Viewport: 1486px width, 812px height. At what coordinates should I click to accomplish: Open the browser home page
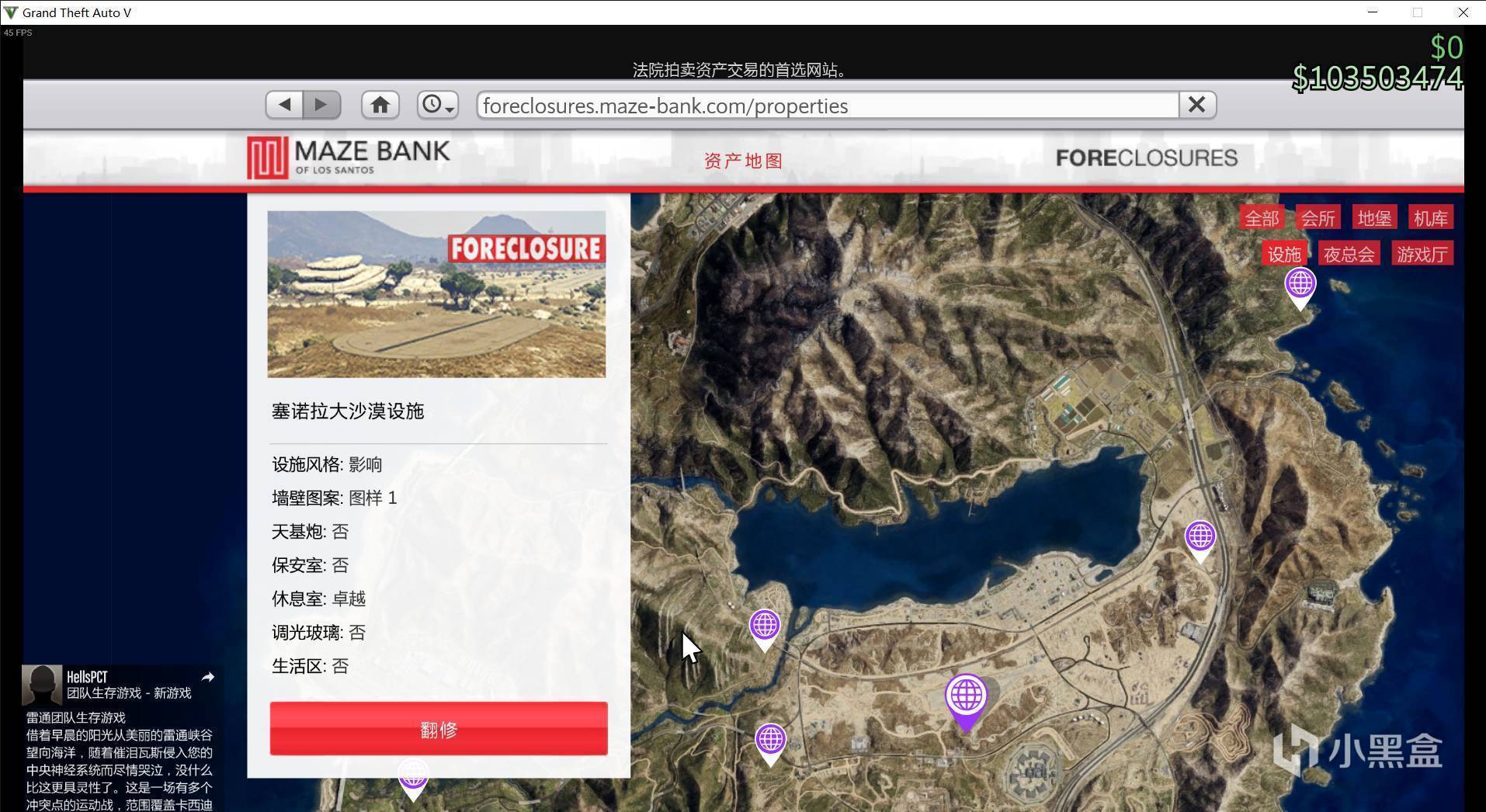[380, 105]
